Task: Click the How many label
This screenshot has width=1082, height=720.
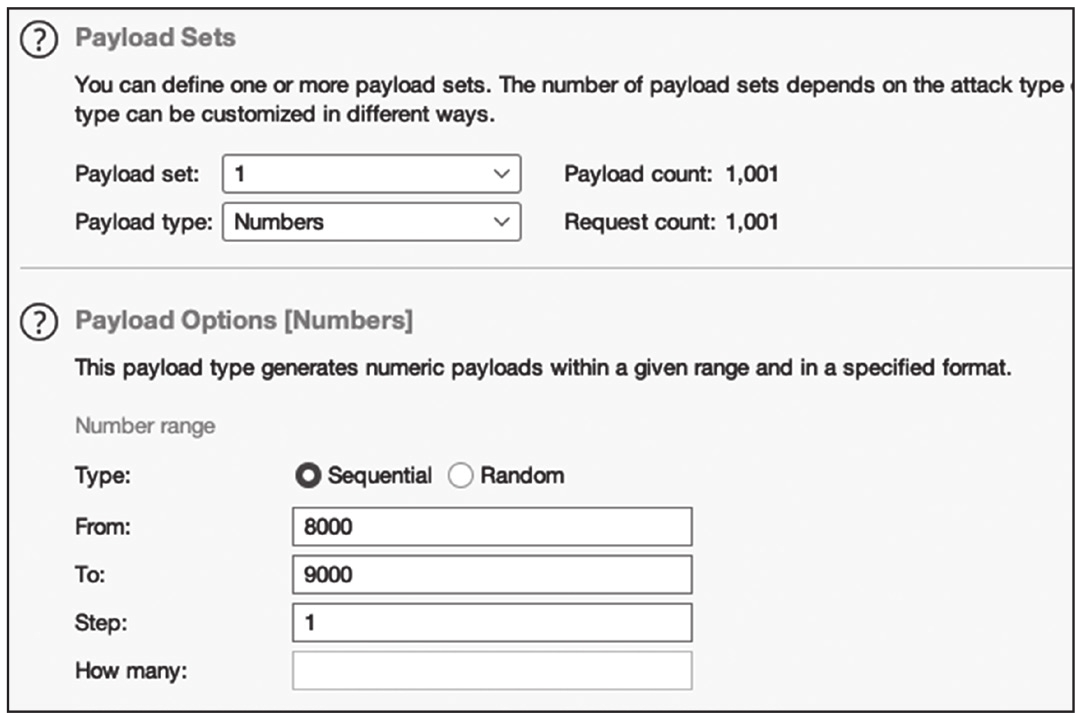Action: click(x=131, y=670)
